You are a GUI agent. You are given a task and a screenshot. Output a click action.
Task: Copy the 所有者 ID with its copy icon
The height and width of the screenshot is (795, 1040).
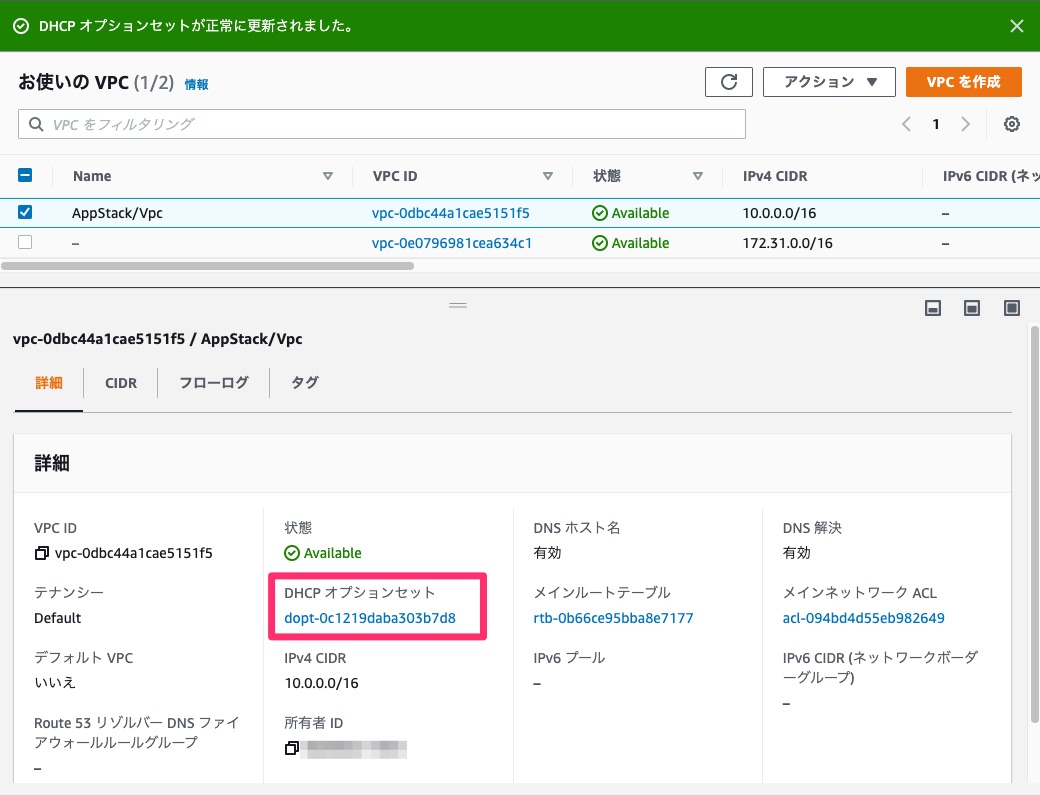point(291,748)
